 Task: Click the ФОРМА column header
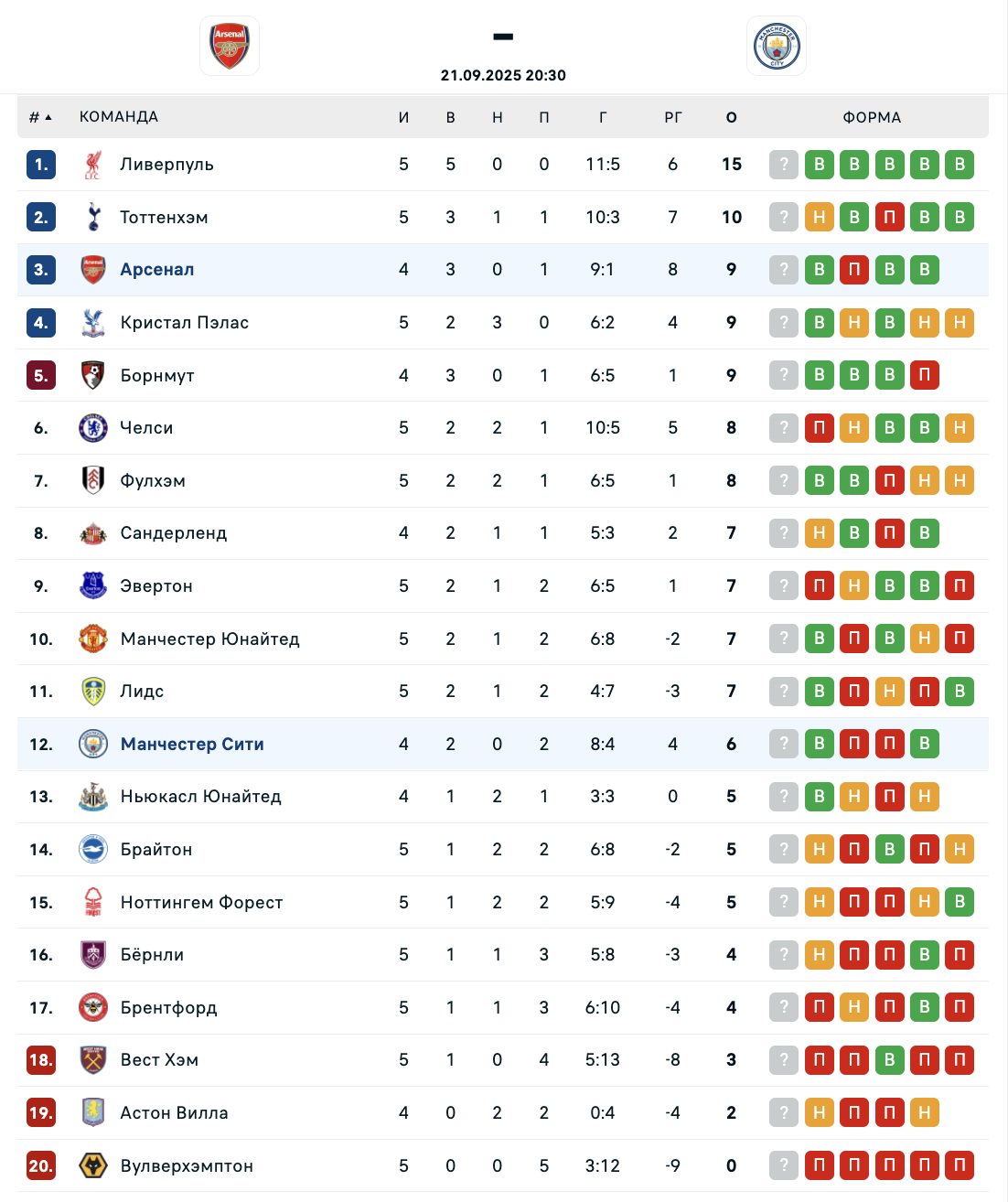[x=873, y=117]
